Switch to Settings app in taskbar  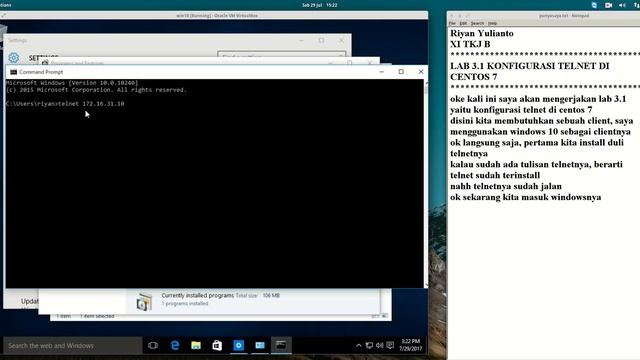pyautogui.click(x=238, y=345)
